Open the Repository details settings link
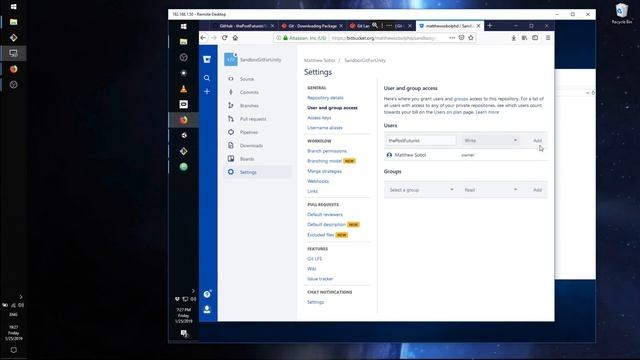640x360 pixels. [x=325, y=98]
